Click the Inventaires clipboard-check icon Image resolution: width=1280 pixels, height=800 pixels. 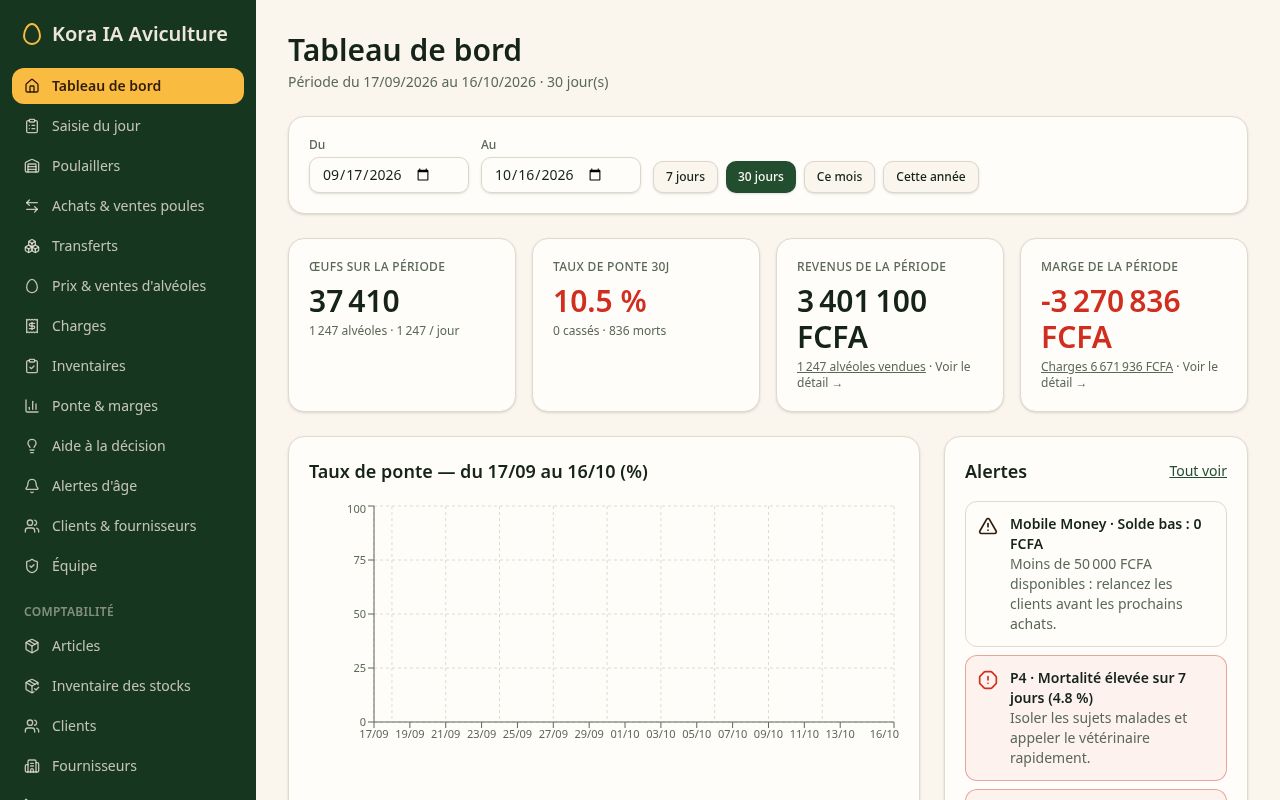coord(32,366)
